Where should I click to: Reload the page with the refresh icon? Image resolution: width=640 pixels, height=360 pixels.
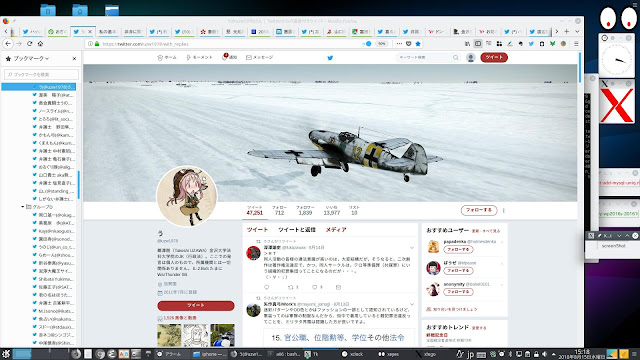[x=29, y=44]
